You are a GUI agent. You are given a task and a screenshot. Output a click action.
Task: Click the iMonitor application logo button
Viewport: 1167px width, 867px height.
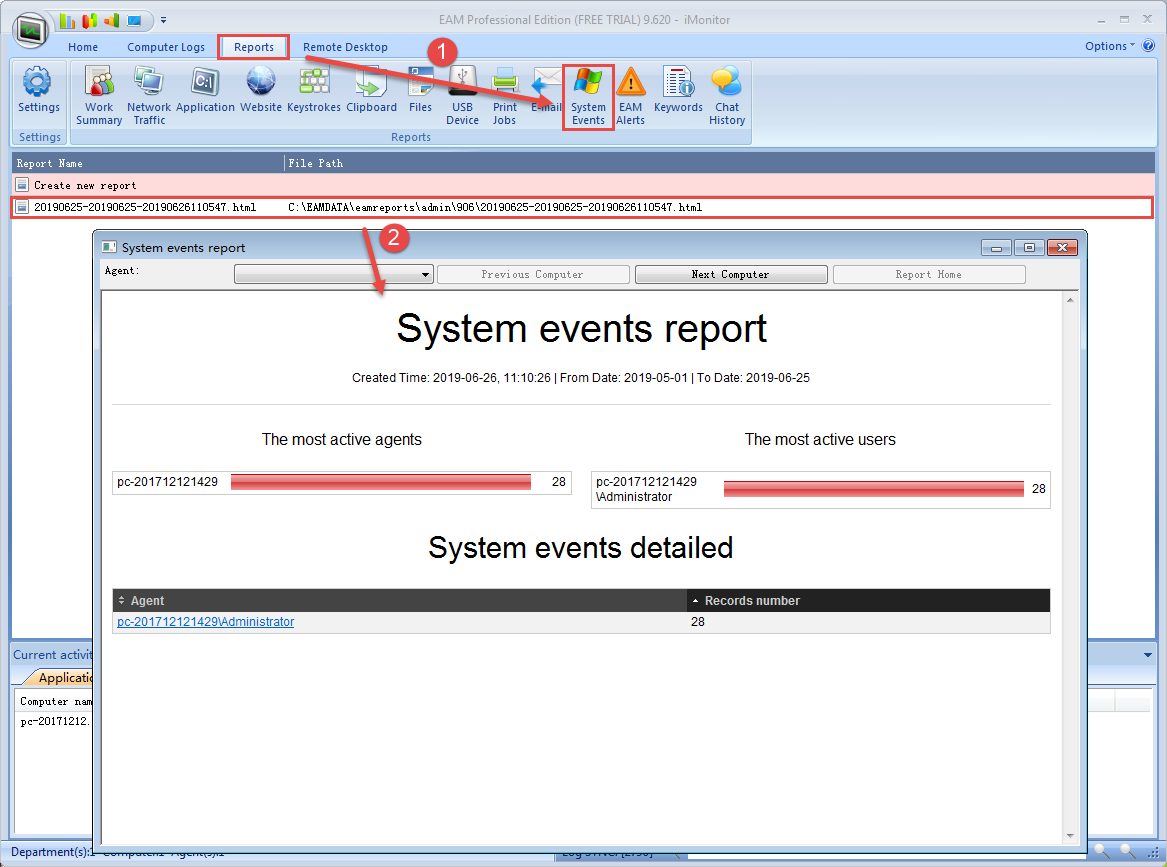point(31,30)
